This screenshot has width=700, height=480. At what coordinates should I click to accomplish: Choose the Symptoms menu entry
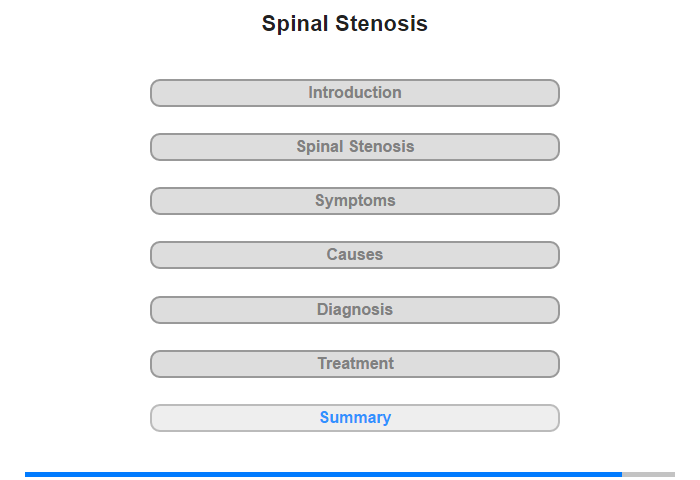(355, 201)
